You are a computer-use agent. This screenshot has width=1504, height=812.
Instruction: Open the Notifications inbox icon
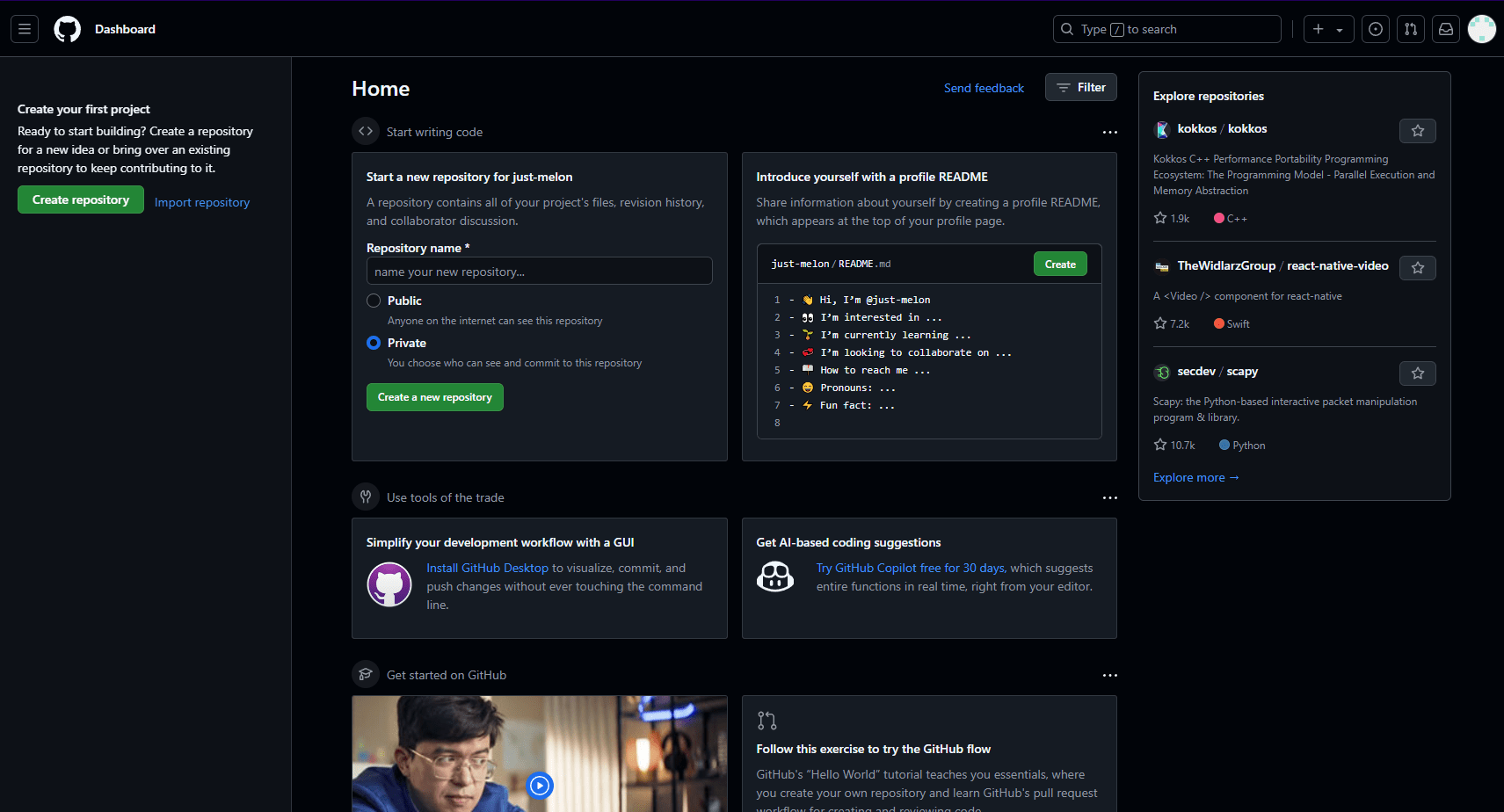pyautogui.click(x=1446, y=29)
